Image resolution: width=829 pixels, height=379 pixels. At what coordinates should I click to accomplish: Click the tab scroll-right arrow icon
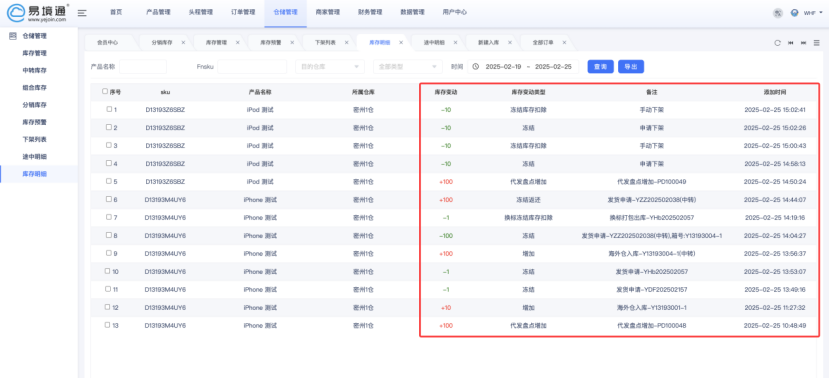803,43
